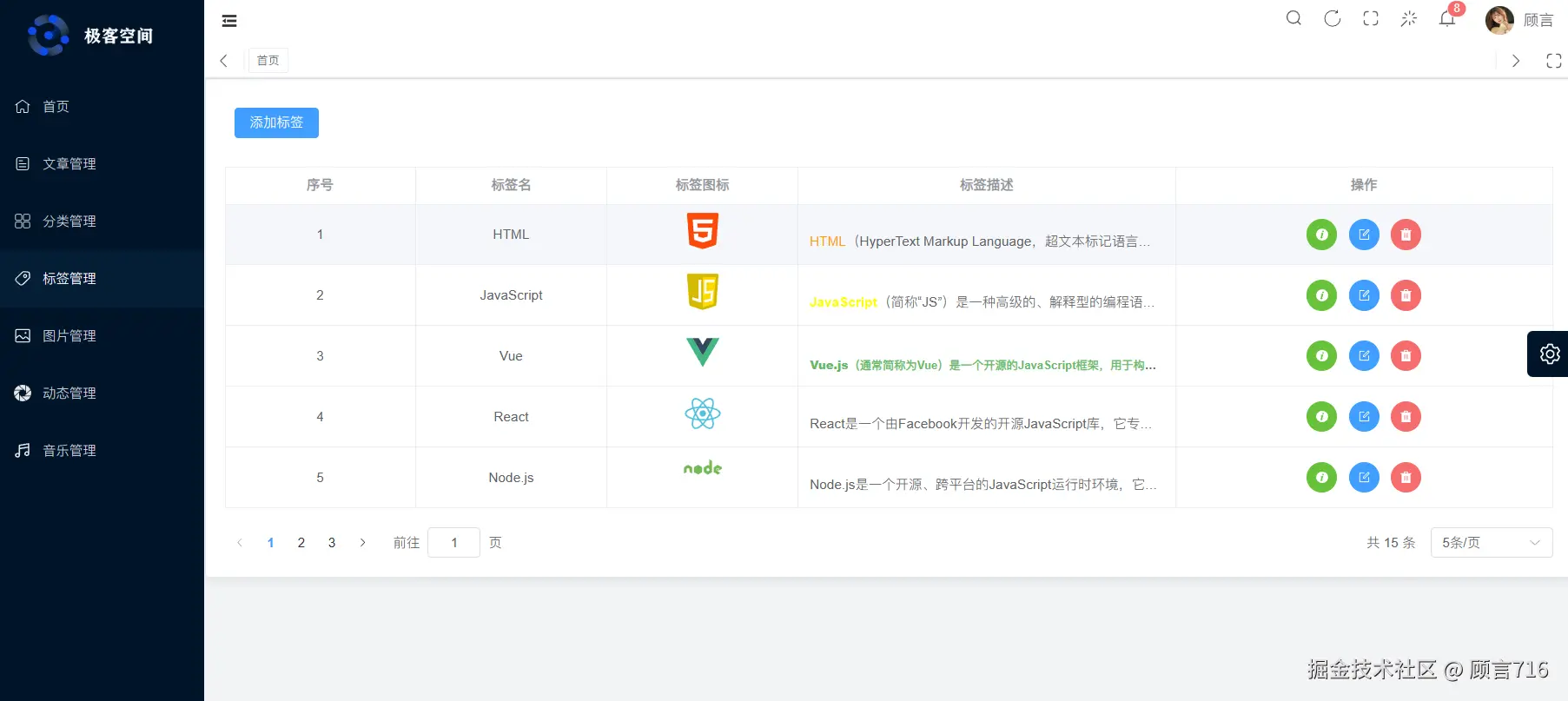Edit the Vue tag row
This screenshot has height=701, width=1568.
(x=1364, y=356)
